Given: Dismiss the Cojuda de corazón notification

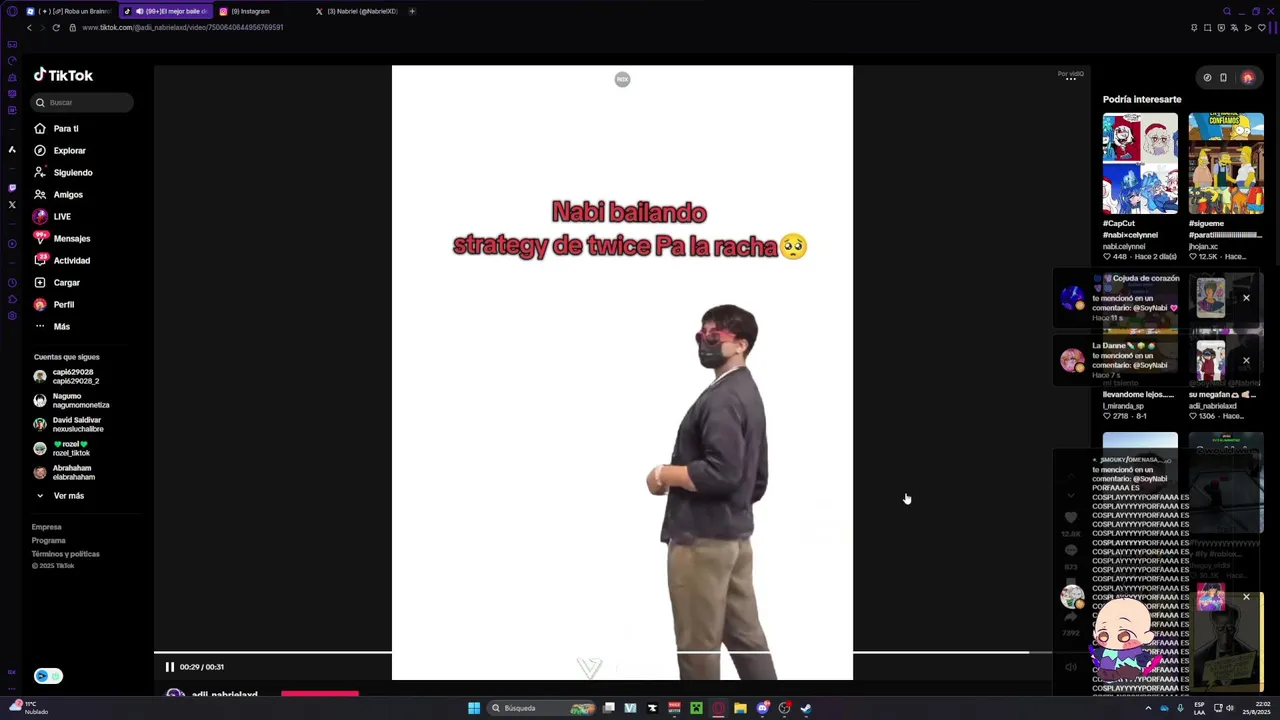Looking at the screenshot, I should (1246, 298).
